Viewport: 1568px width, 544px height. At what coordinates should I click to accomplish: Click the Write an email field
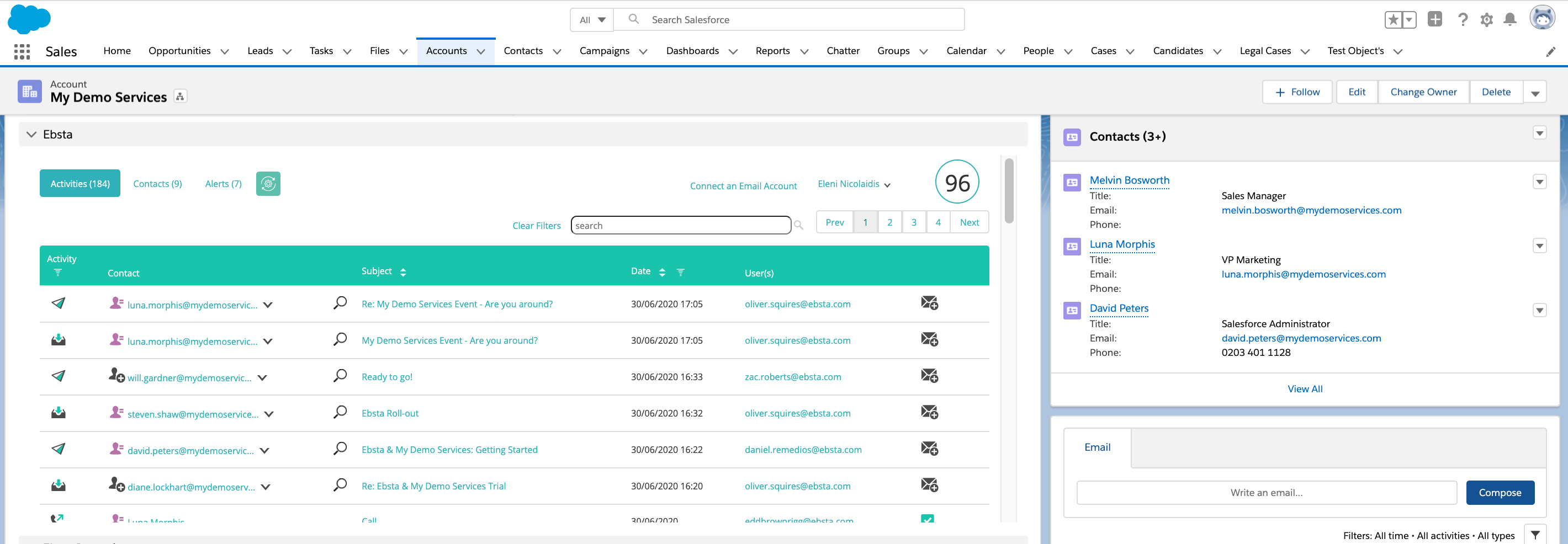click(x=1267, y=493)
